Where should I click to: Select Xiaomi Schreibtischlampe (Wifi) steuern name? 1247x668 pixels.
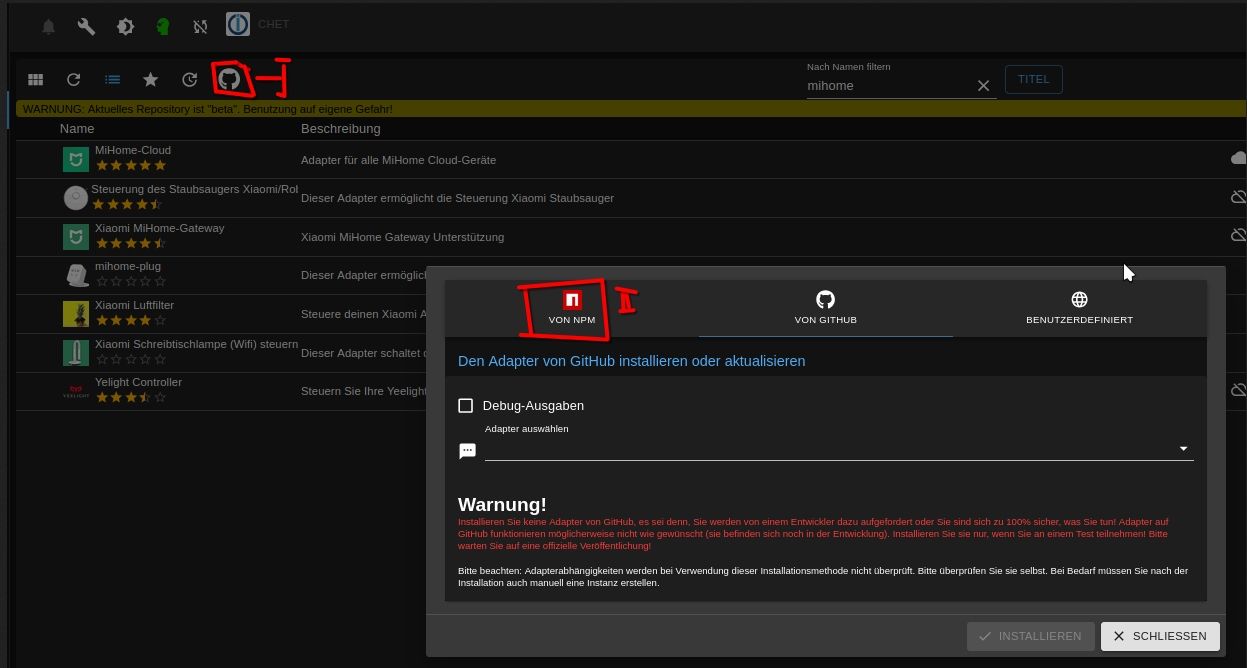196,344
